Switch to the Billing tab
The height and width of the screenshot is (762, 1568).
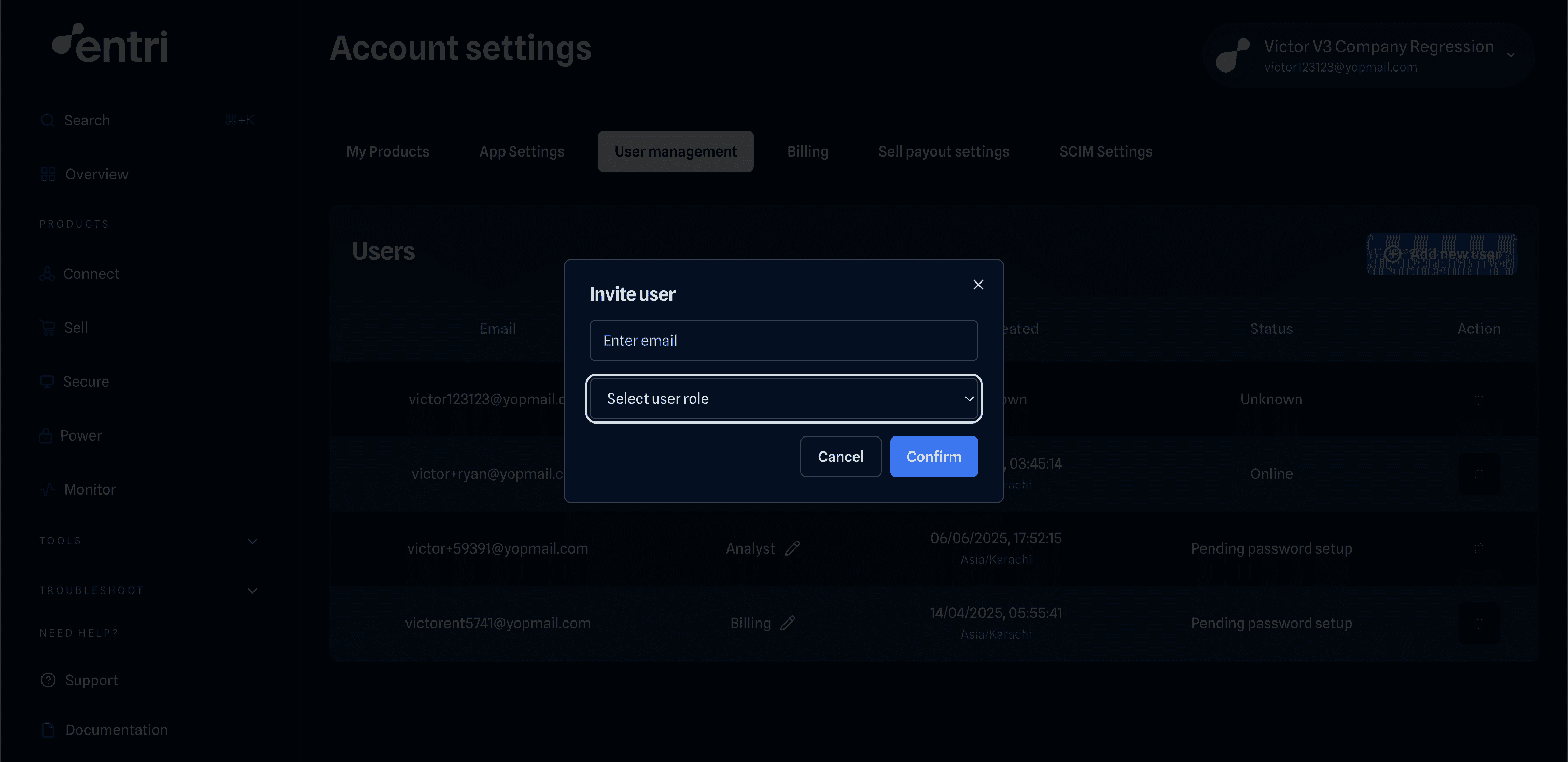point(807,151)
